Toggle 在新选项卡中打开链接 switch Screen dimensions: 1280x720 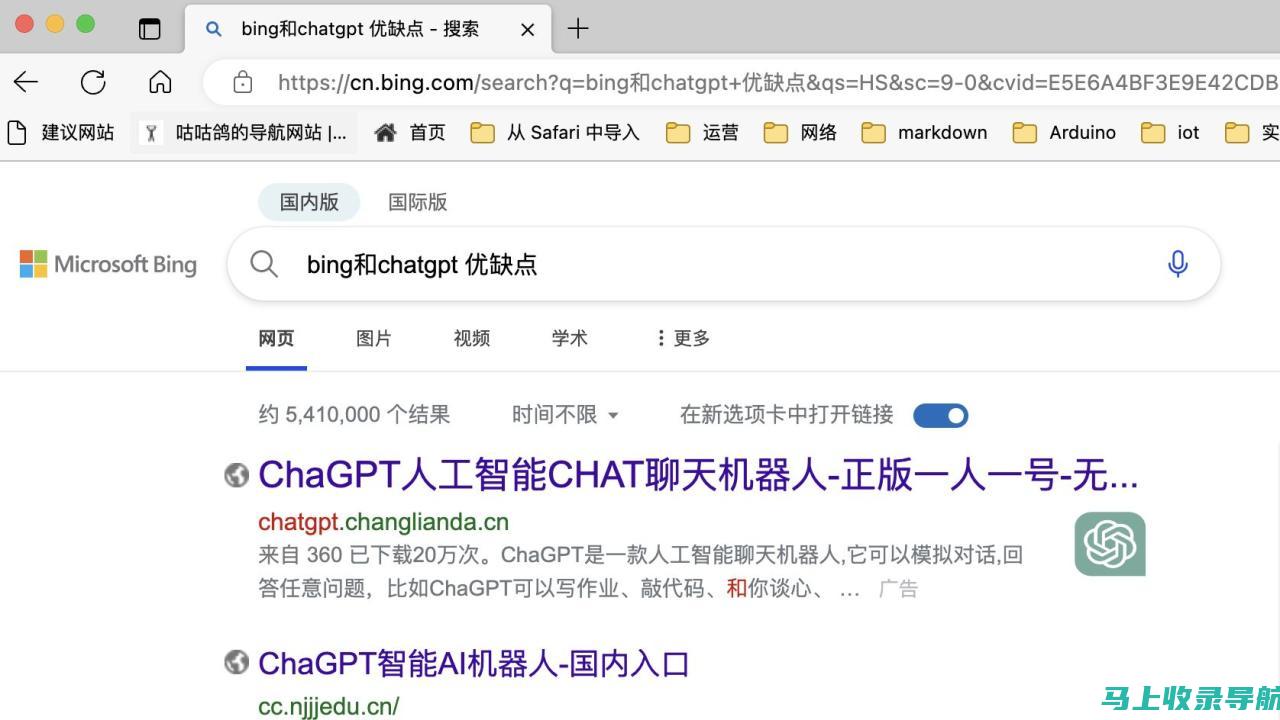(x=940, y=415)
